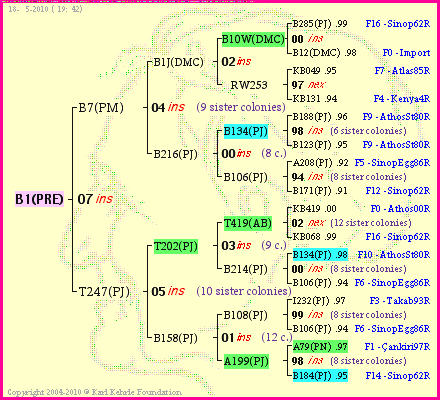Click "02 nex (12 sister colonies)" label
The height and width of the screenshot is (400, 440).
352,223
